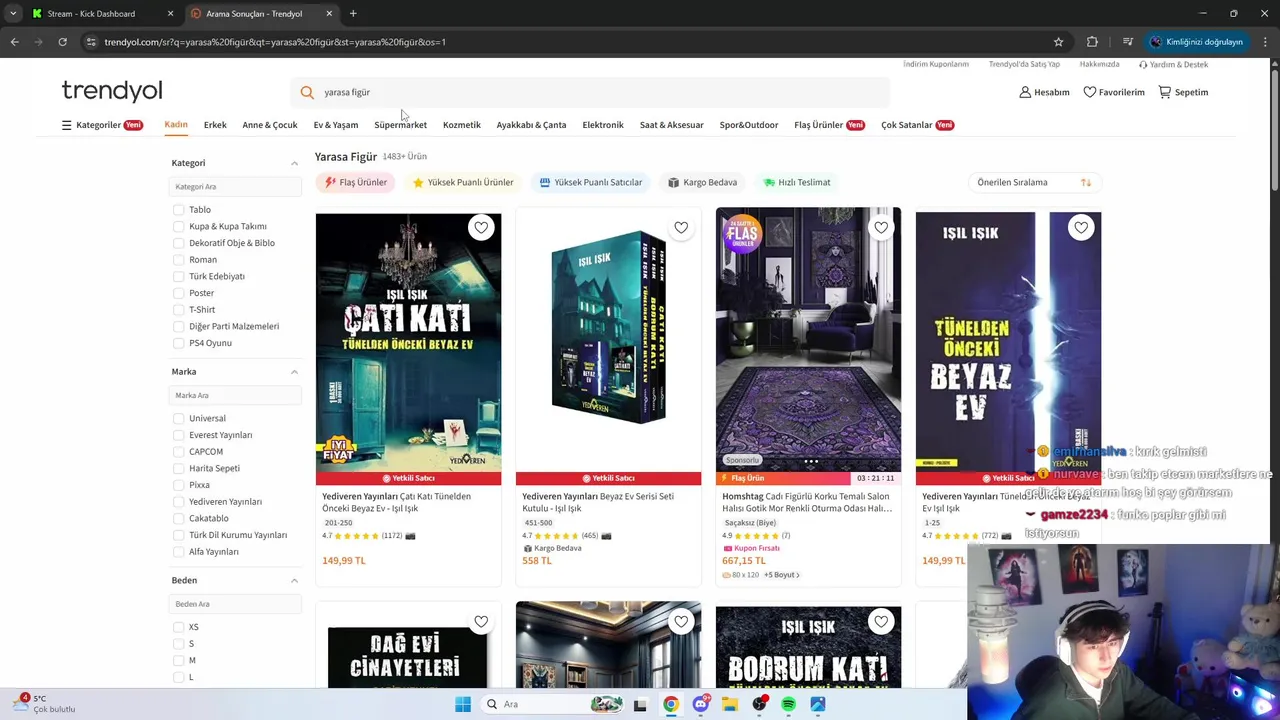Open Task View from the taskbar
Image resolution: width=1280 pixels, height=720 pixels.
pos(640,704)
